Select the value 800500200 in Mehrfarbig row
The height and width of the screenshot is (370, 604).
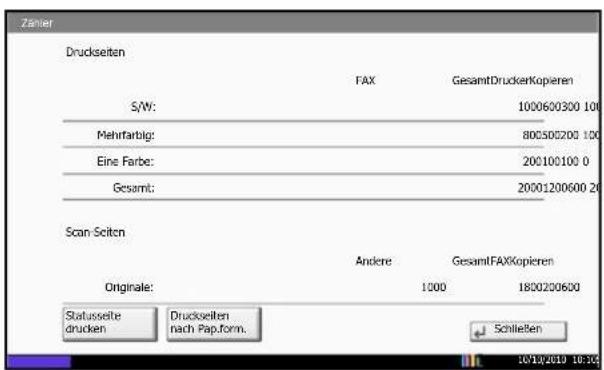point(550,135)
